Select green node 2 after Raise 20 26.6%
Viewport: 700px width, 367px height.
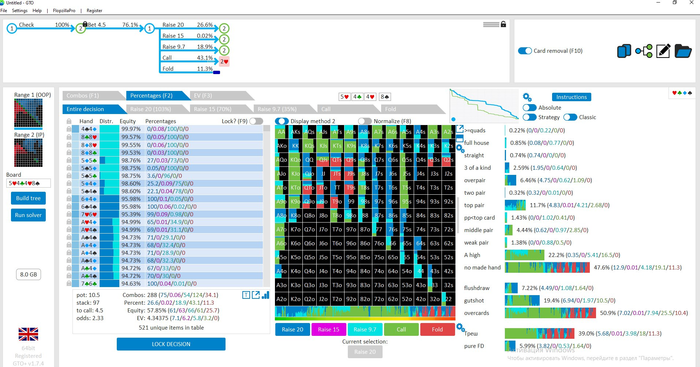pos(224,29)
